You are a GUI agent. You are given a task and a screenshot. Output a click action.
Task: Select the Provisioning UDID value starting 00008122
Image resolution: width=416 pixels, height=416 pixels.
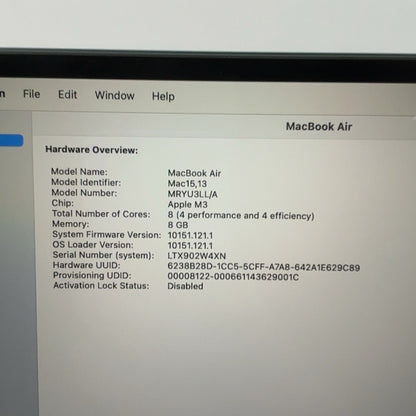(x=233, y=277)
